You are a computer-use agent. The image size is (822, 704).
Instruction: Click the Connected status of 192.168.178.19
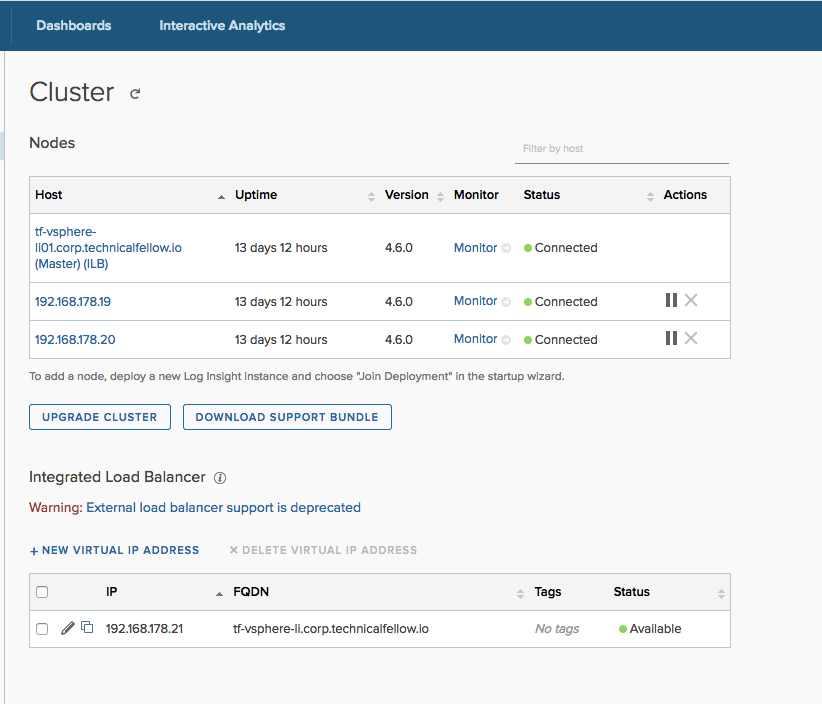561,302
